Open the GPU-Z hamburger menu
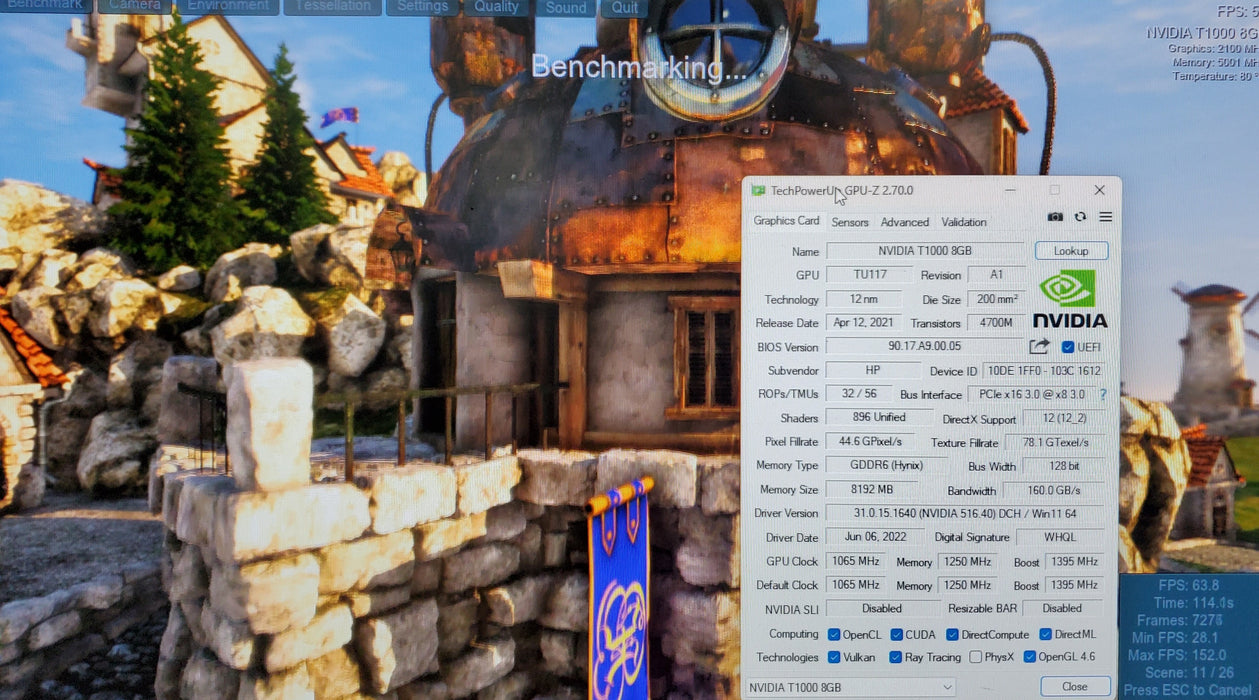 pos(1105,217)
